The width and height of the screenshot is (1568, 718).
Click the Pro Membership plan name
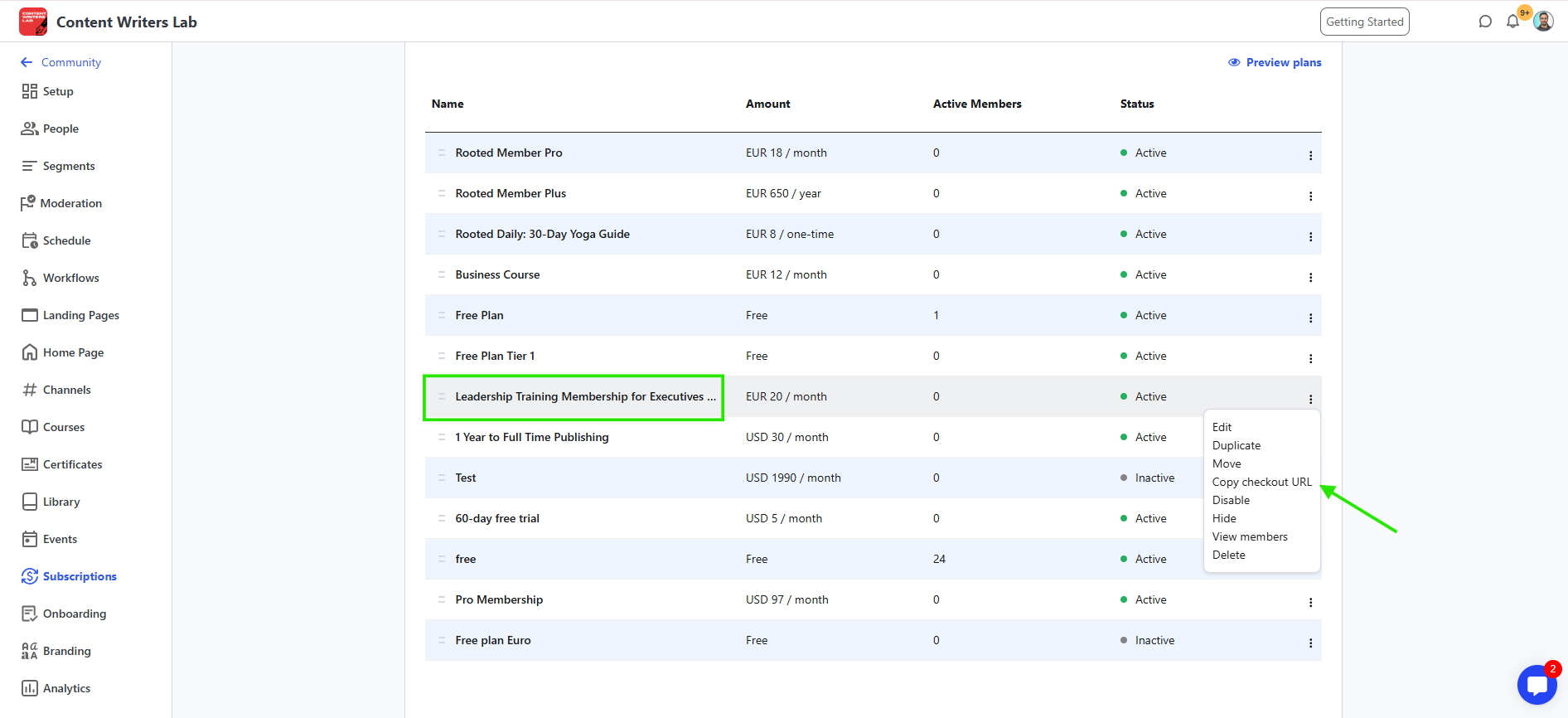(x=499, y=599)
